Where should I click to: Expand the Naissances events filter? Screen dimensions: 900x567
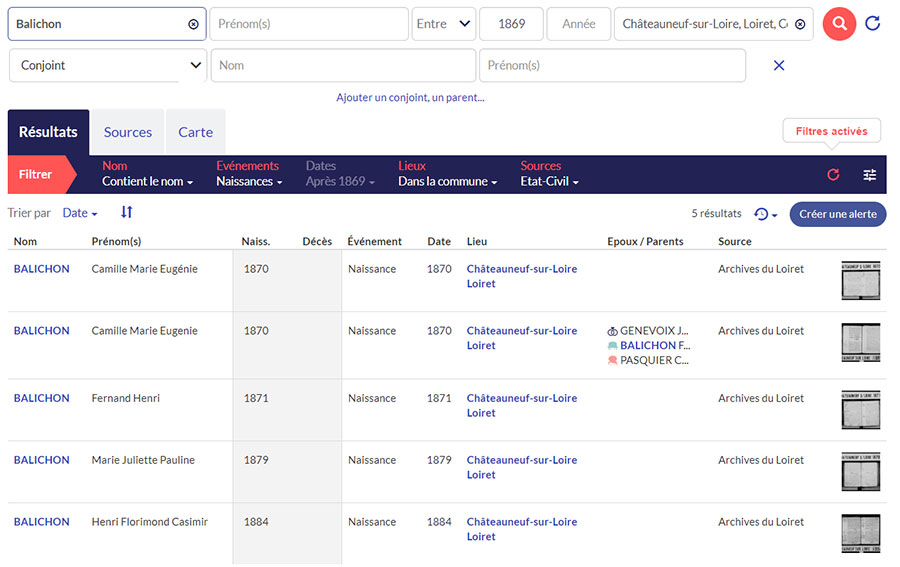(x=249, y=182)
